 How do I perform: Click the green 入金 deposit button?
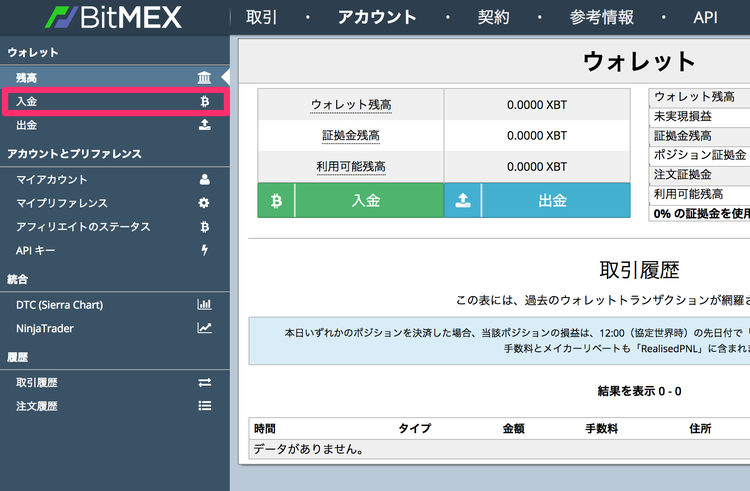(351, 200)
